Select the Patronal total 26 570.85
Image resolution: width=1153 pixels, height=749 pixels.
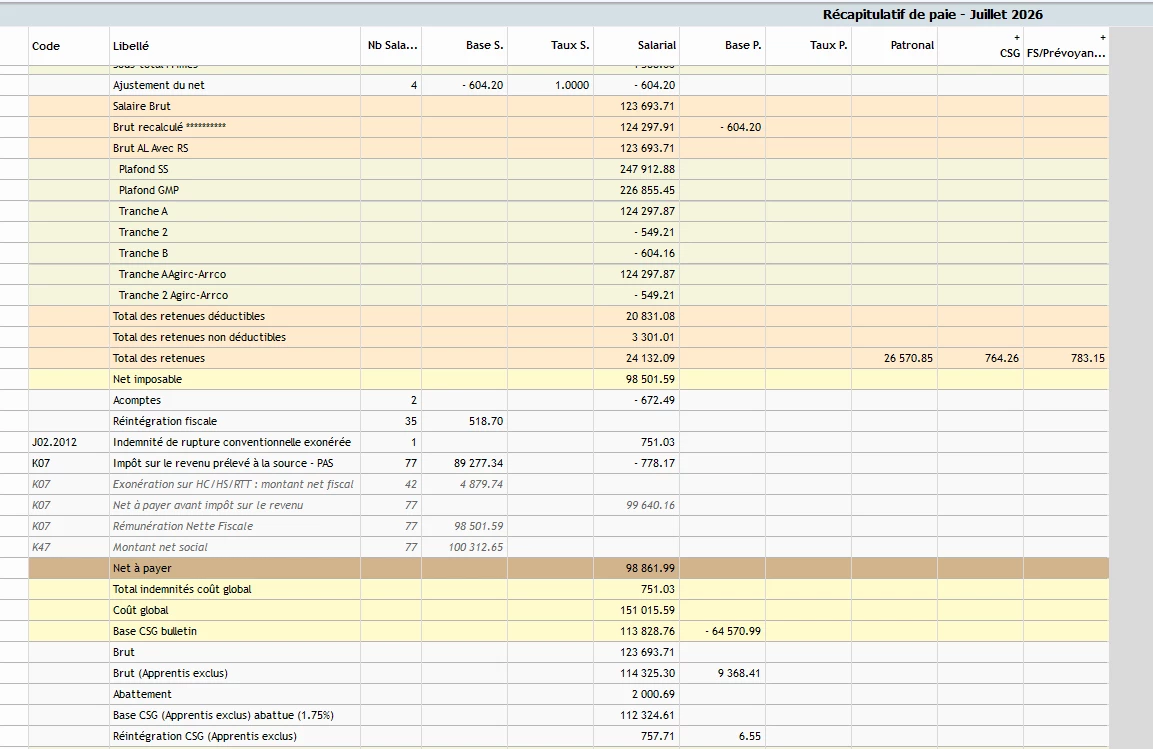coord(908,358)
